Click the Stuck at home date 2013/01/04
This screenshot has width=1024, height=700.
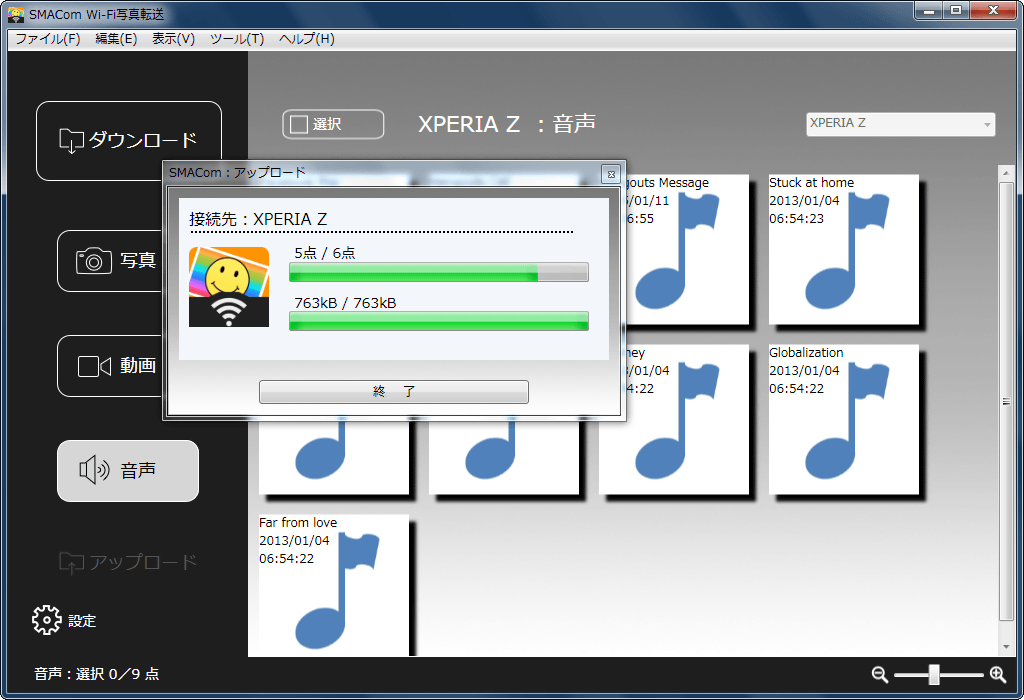pyautogui.click(x=804, y=200)
